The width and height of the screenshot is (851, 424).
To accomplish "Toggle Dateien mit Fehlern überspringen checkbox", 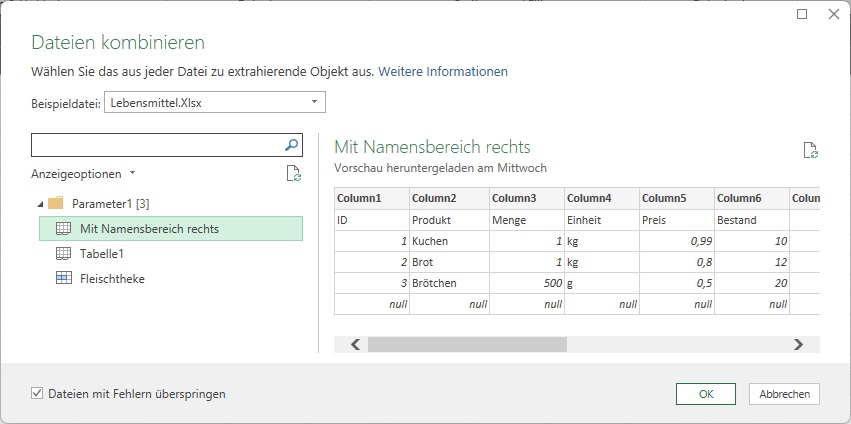I will coord(37,394).
